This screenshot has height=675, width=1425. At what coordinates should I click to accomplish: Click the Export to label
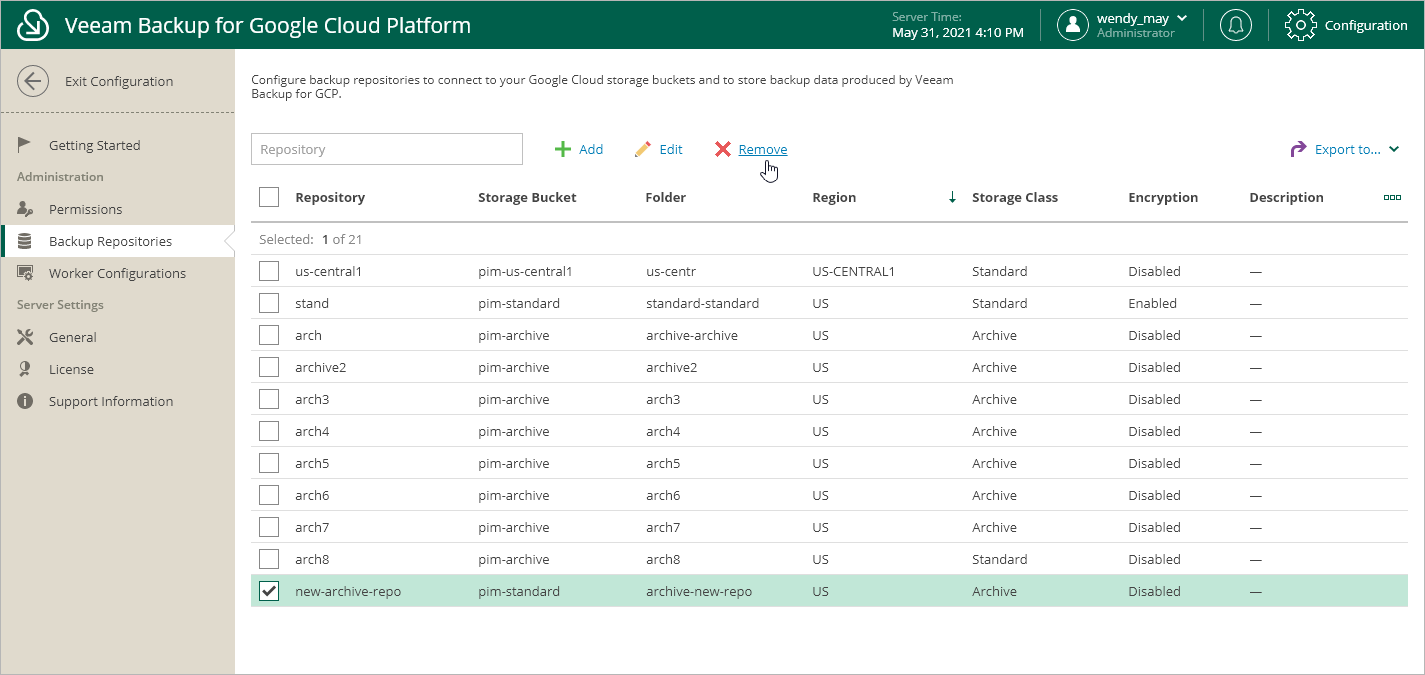coord(1348,149)
